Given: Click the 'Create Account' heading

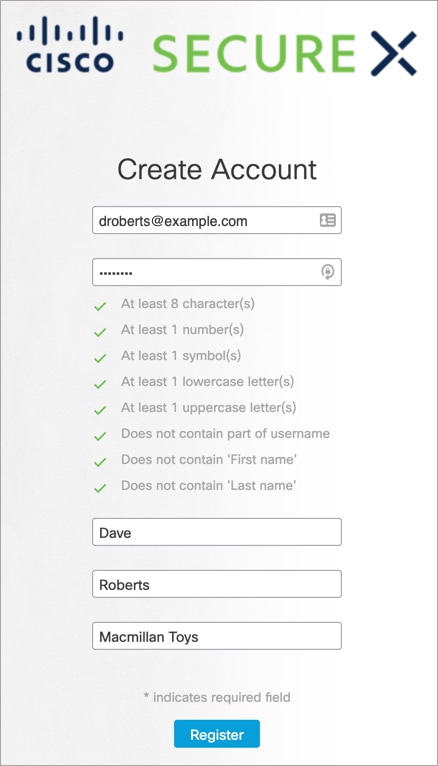Looking at the screenshot, I should pyautogui.click(x=217, y=170).
